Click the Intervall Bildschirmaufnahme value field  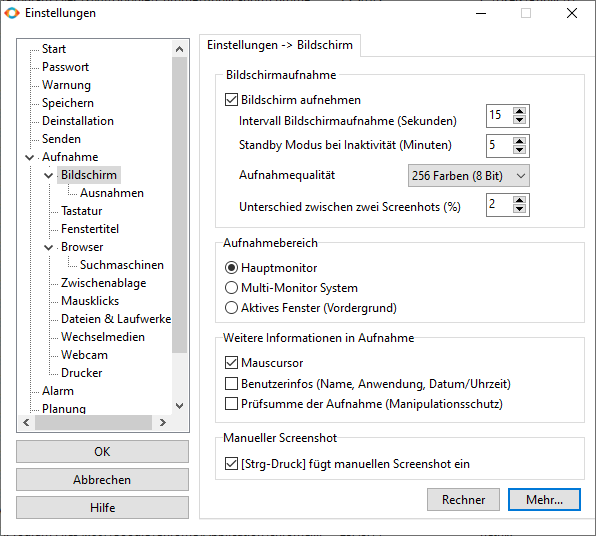[499, 116]
